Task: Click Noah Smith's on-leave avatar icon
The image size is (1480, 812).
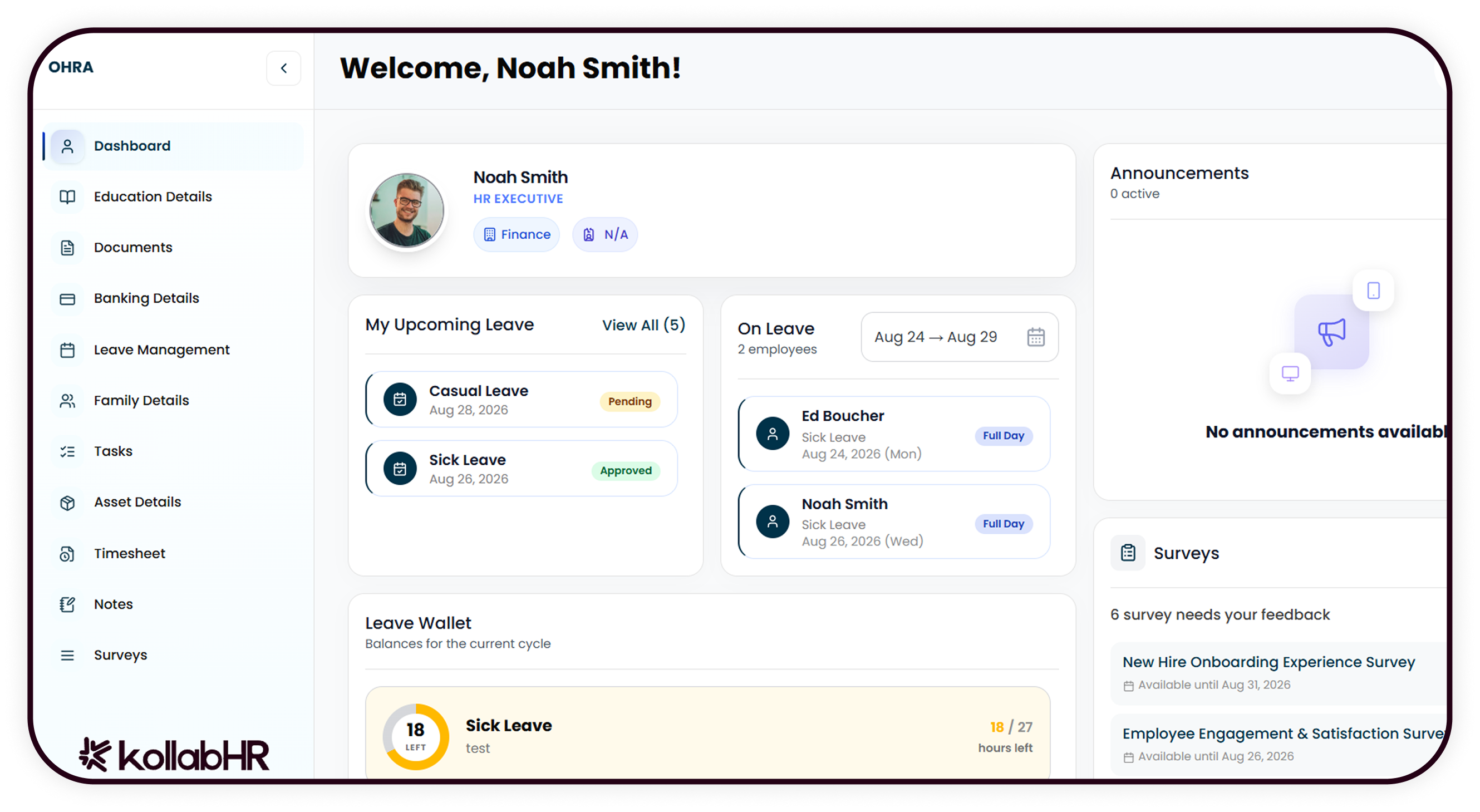Action: [x=772, y=522]
